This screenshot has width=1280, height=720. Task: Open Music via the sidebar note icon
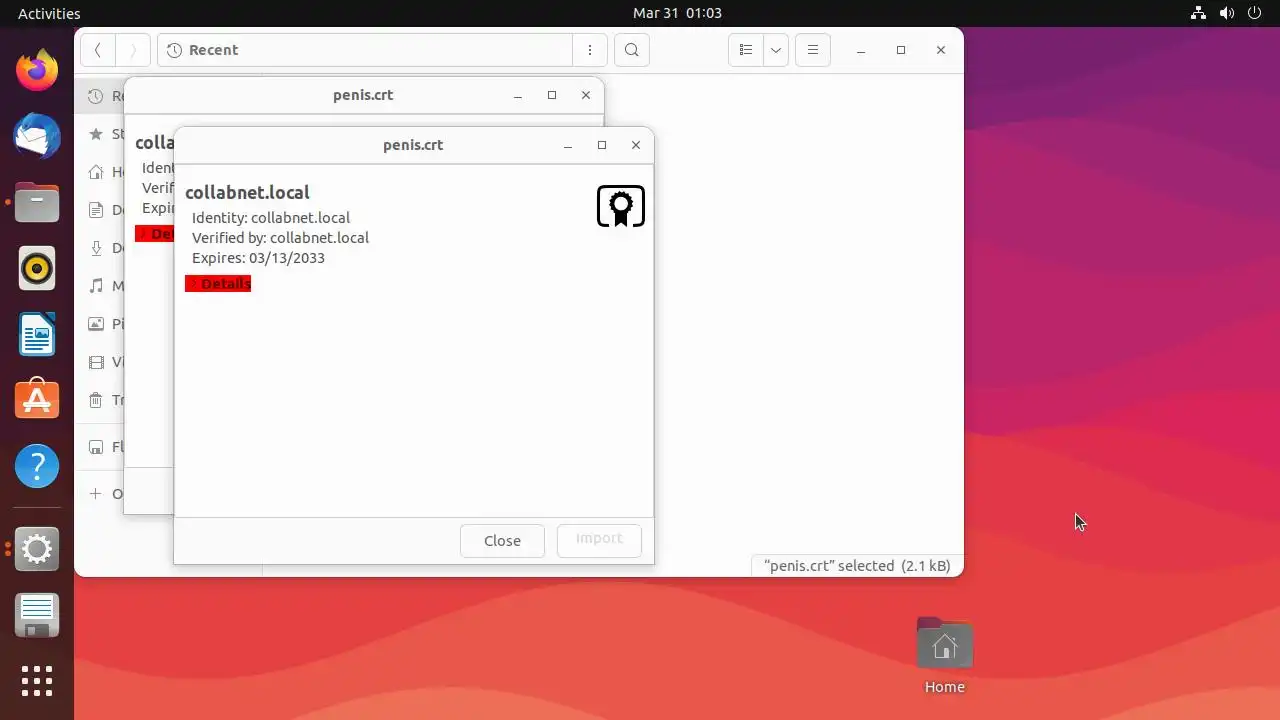pos(96,286)
